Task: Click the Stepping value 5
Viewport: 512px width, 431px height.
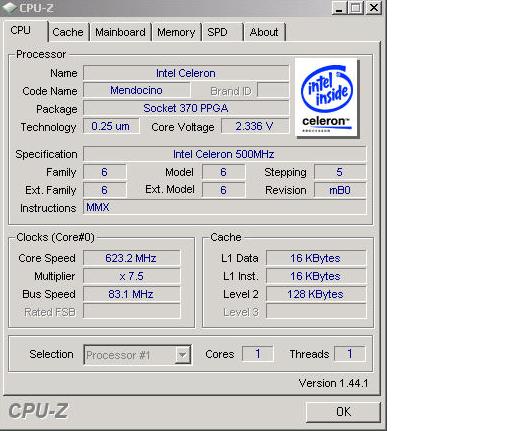Action: pyautogui.click(x=340, y=172)
